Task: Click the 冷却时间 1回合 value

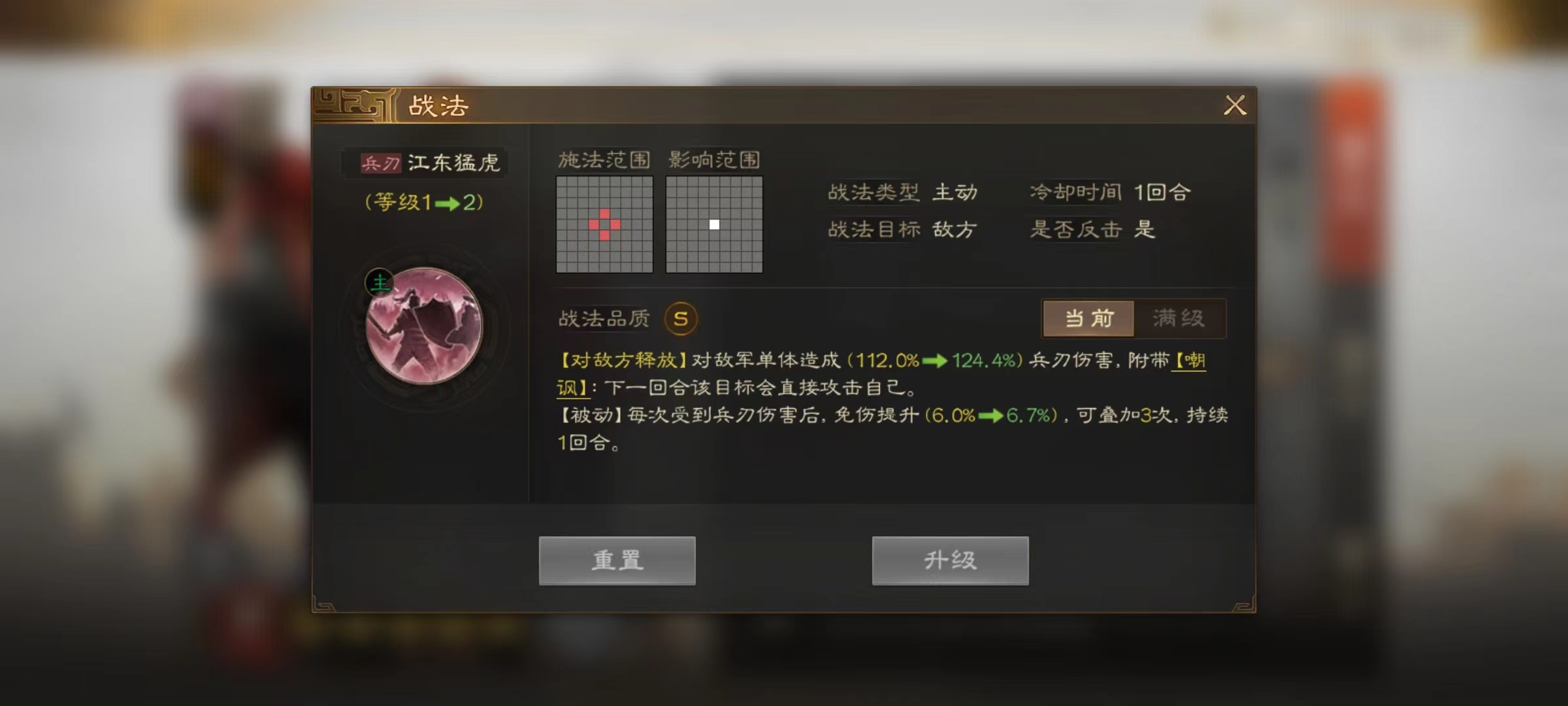Action: pyautogui.click(x=1162, y=192)
